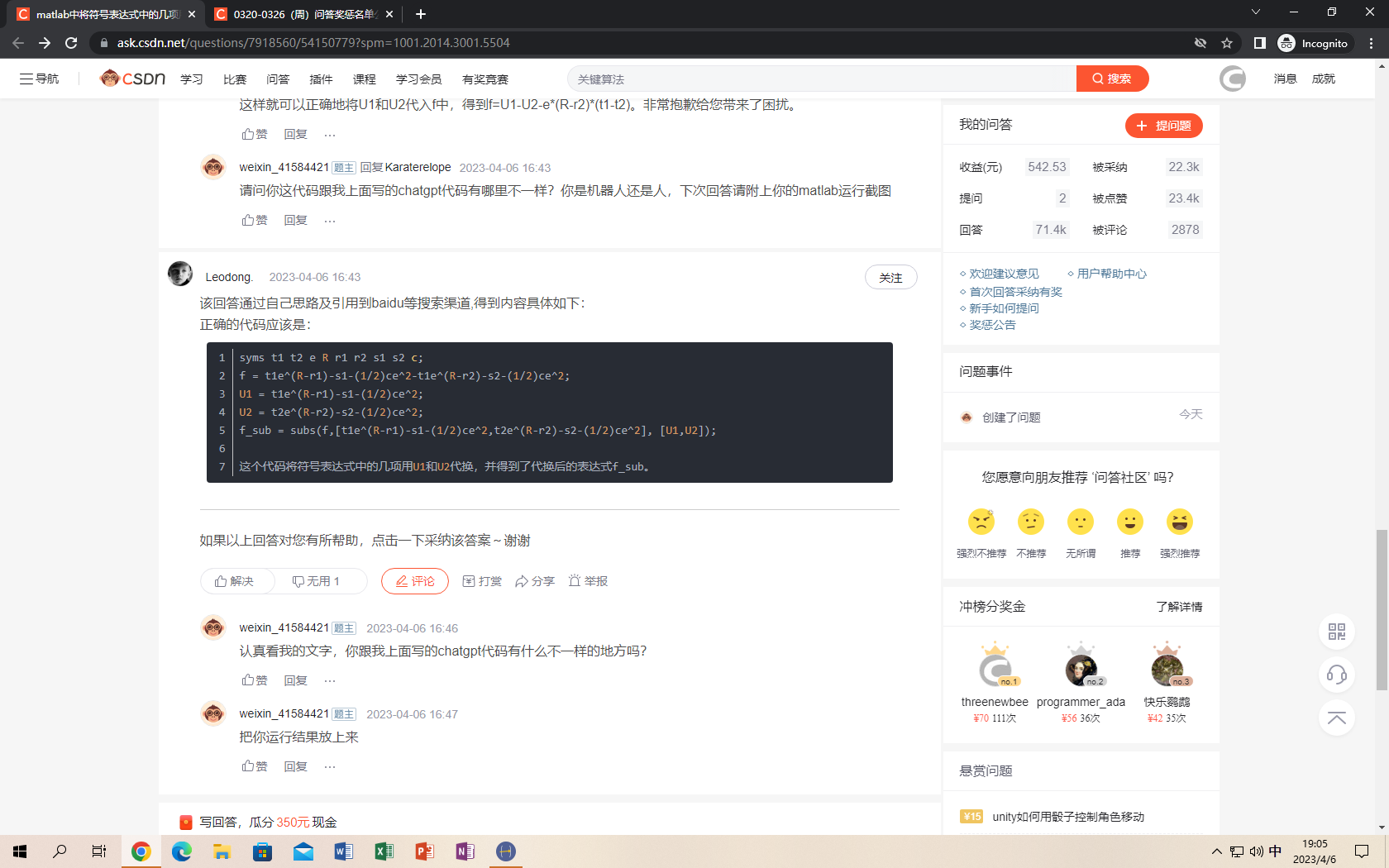Select the 强烈推荐 laughing face rating
Screen dimensions: 1389x868
click(x=1180, y=522)
